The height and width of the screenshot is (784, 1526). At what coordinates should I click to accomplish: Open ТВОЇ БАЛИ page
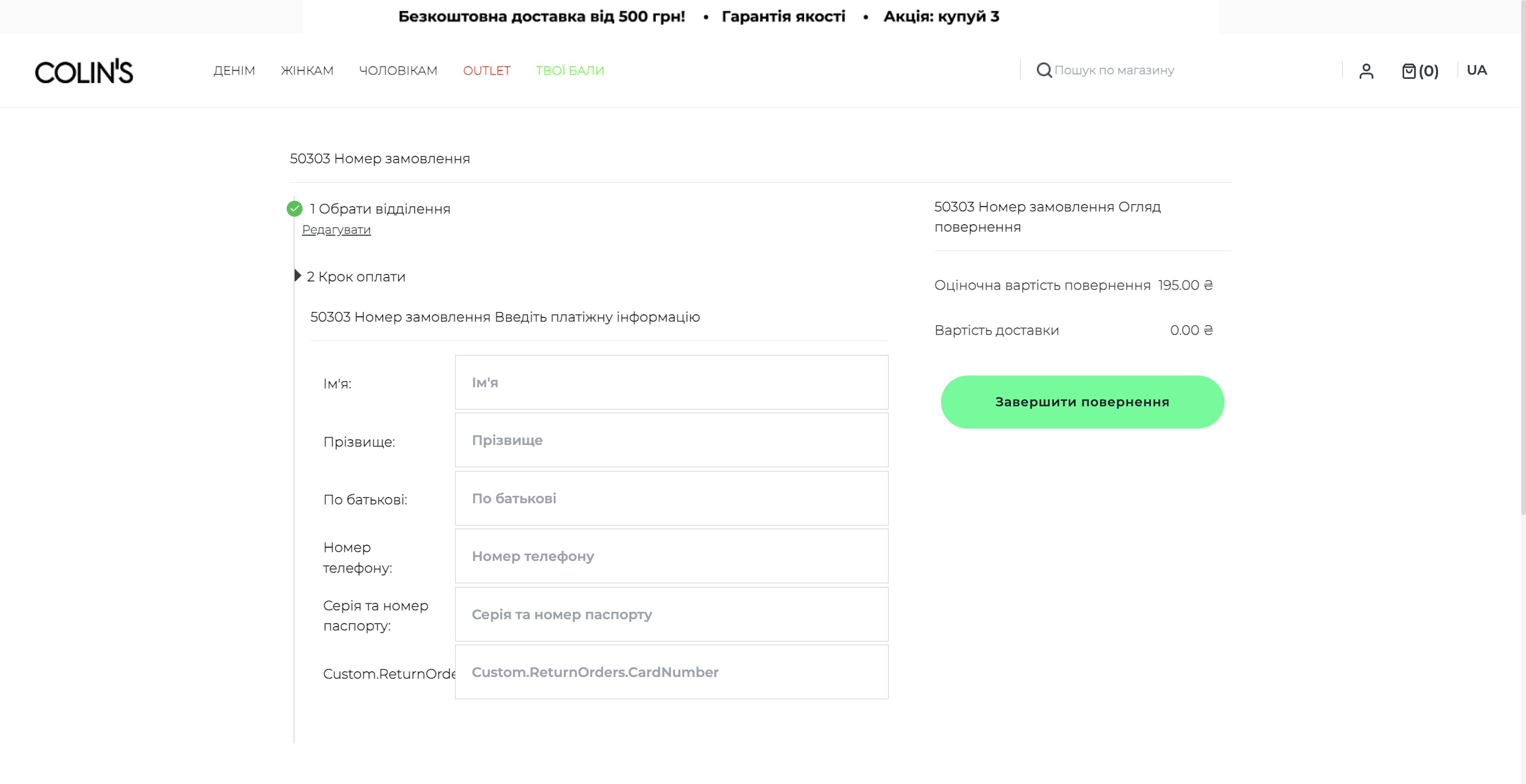pyautogui.click(x=570, y=70)
